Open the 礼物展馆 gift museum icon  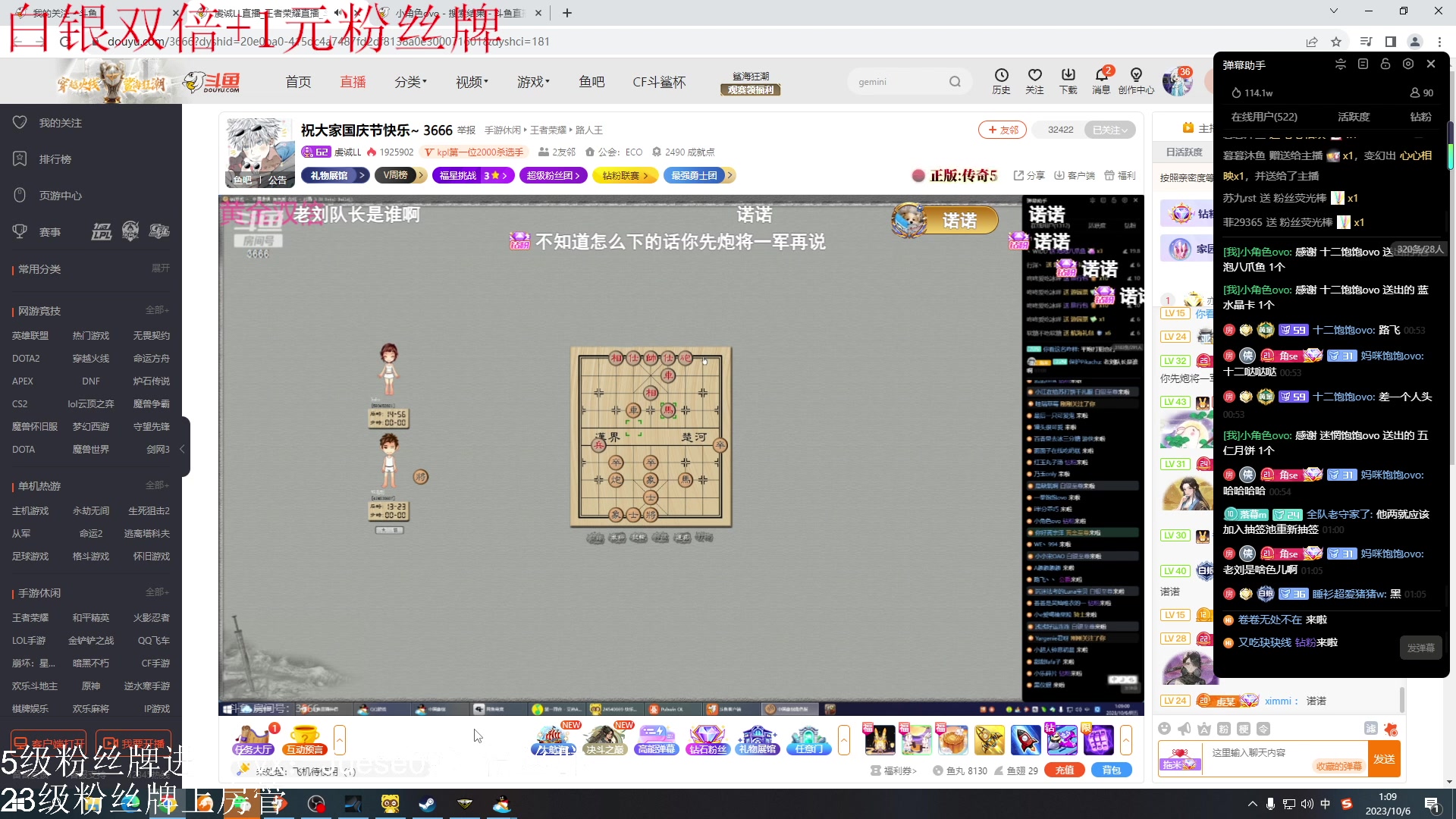758,739
